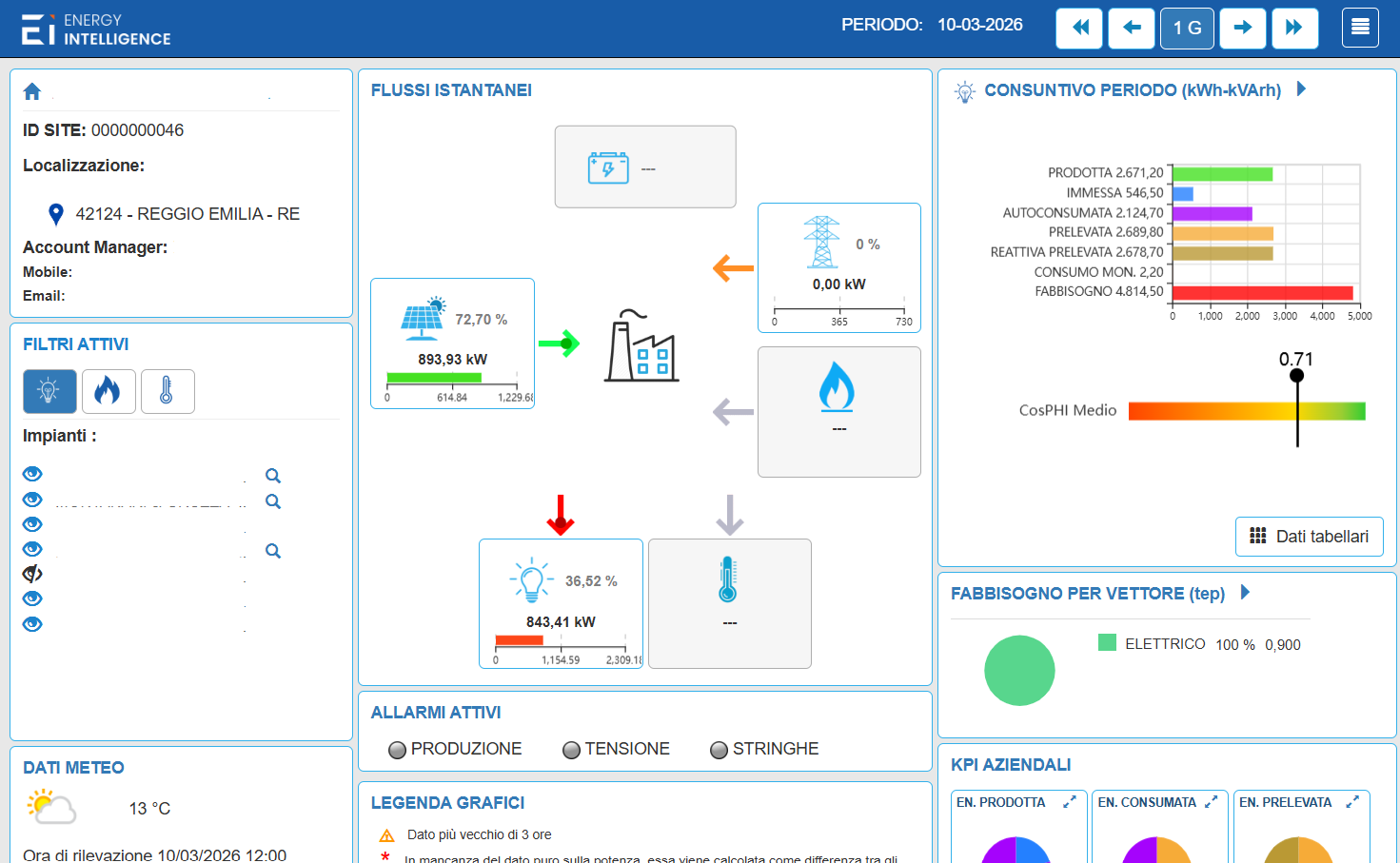Open Dati tabellari
The image size is (1400, 863).
[1309, 537]
